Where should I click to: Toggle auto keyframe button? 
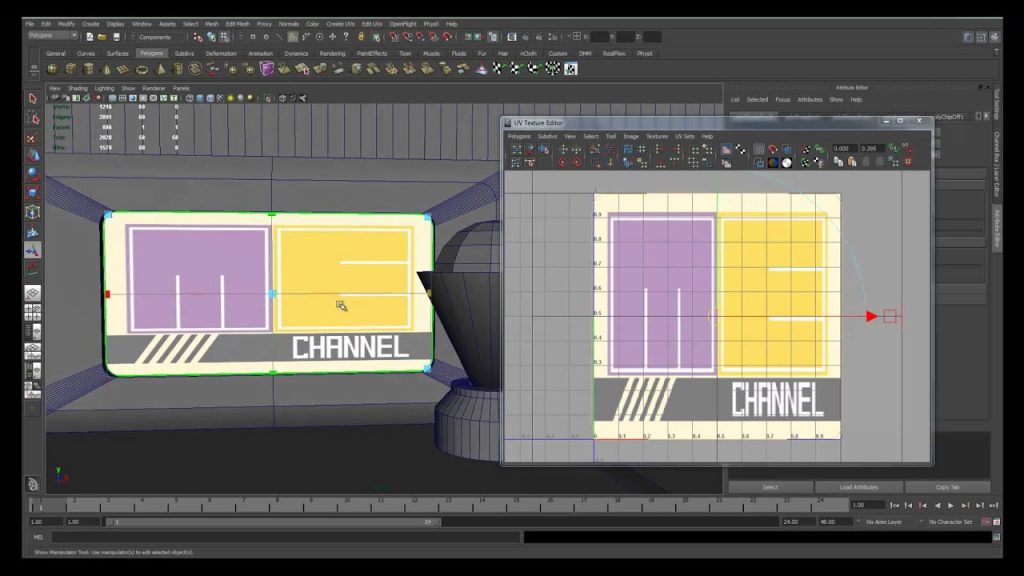click(986, 522)
